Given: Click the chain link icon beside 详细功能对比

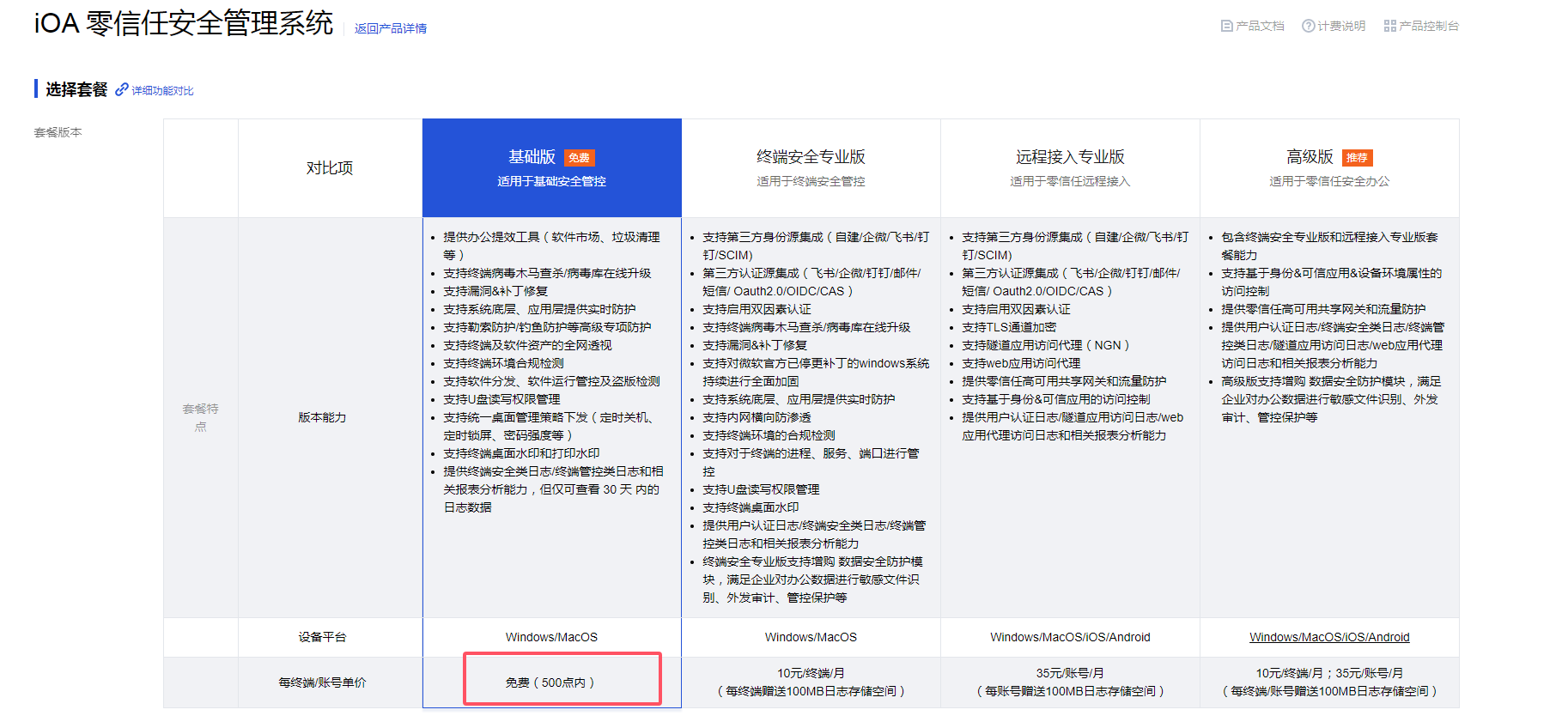Looking at the screenshot, I should [x=122, y=89].
